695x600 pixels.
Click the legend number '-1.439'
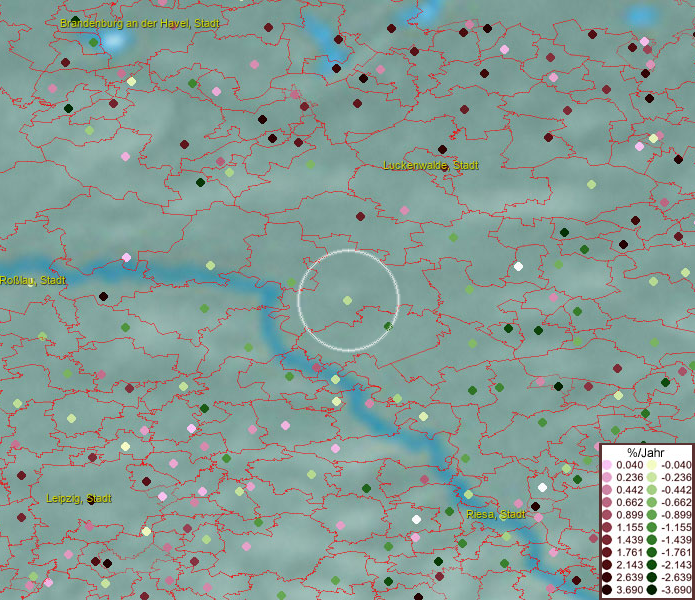(x=676, y=540)
